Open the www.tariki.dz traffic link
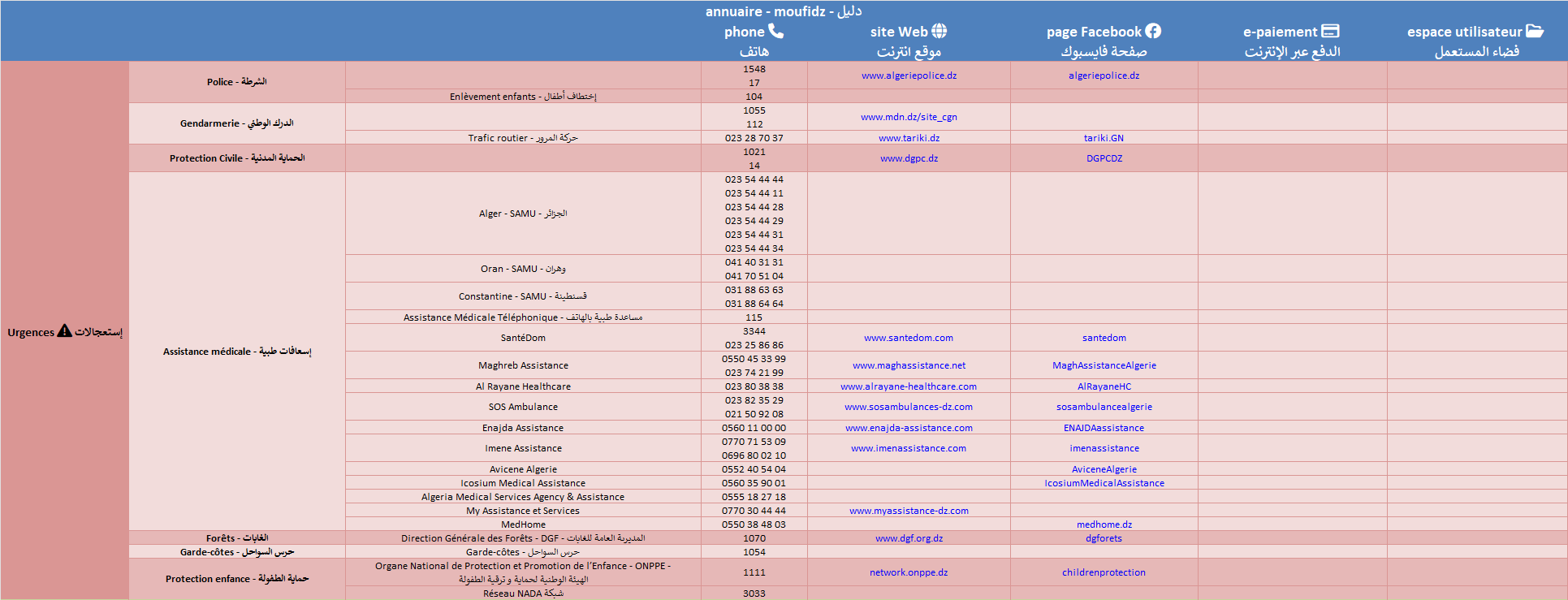 coord(909,138)
